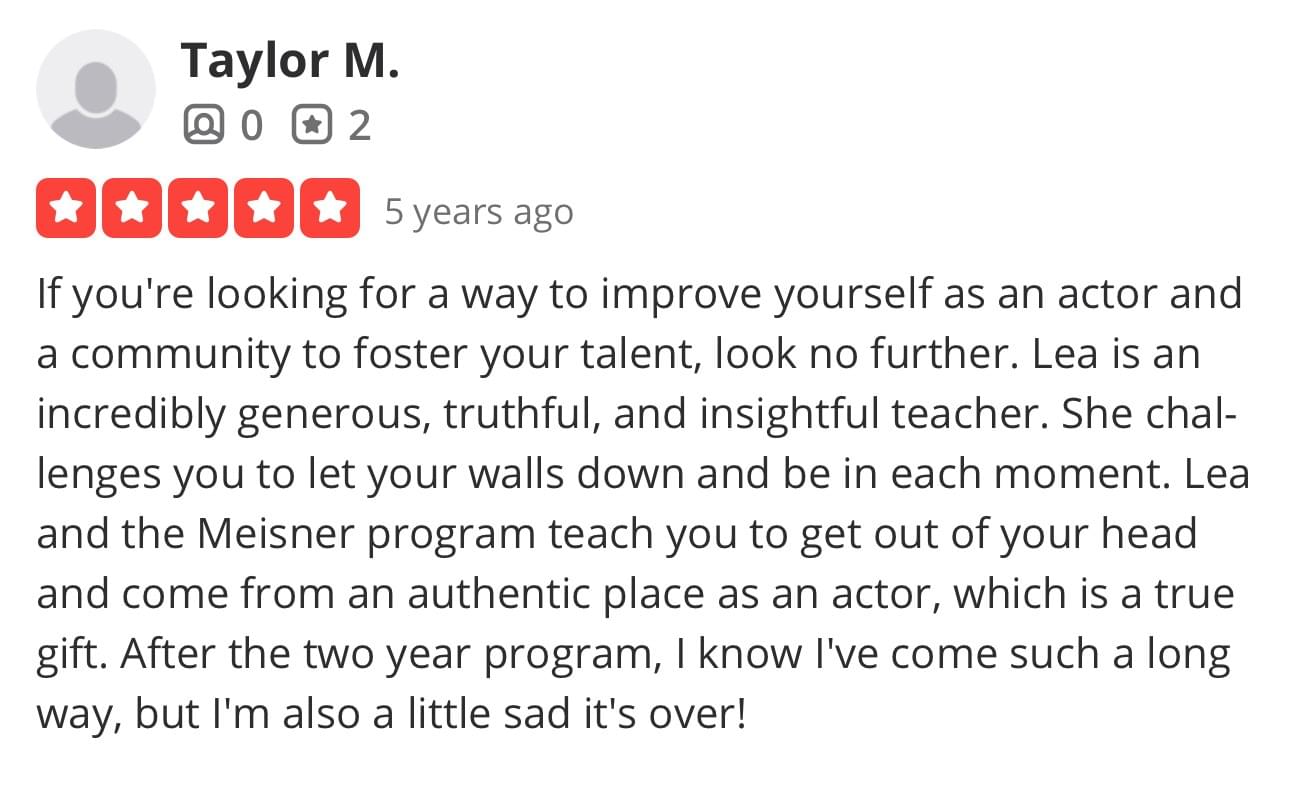Select the second red rating star
Viewport: 1290px width, 800px height.
tap(131, 209)
